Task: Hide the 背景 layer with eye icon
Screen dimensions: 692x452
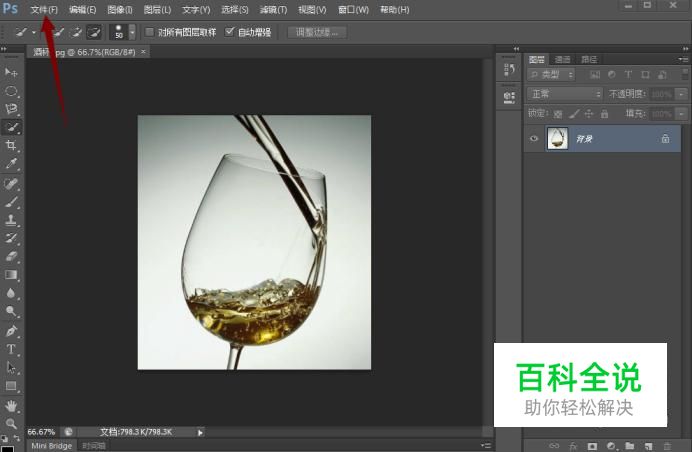Action: tap(533, 139)
